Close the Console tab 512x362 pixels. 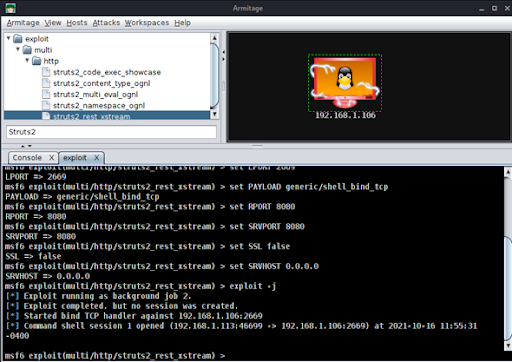[52, 158]
